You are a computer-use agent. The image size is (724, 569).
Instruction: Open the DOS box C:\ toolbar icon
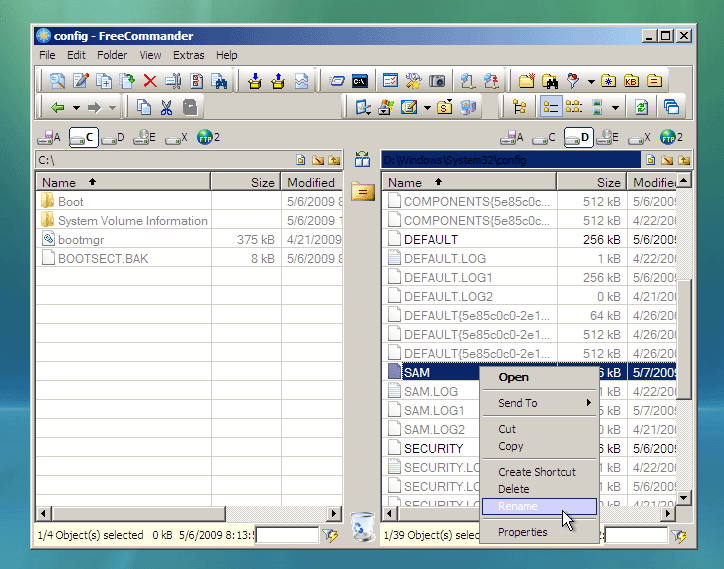click(360, 81)
